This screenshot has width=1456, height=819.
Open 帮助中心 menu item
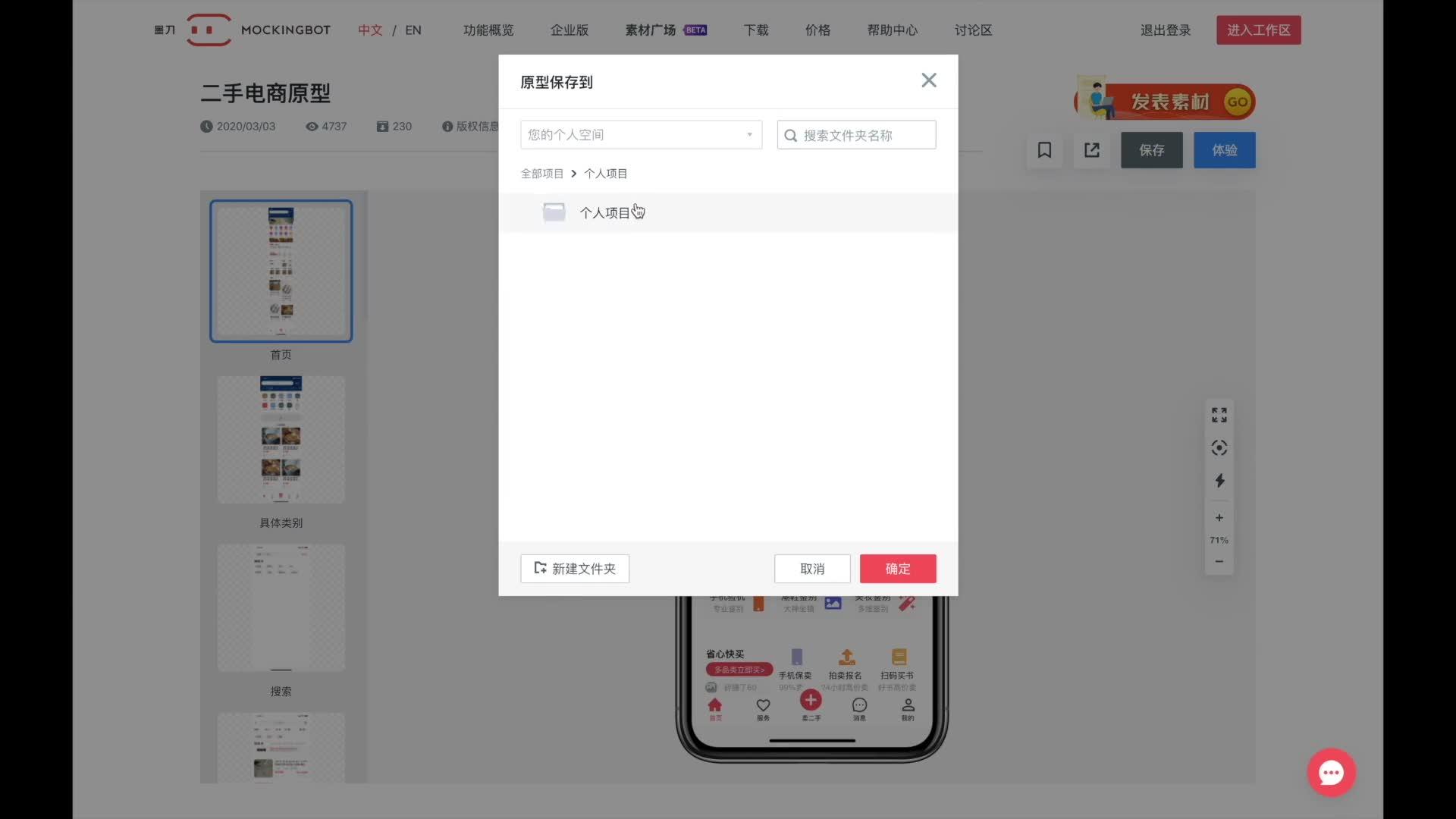coord(893,30)
